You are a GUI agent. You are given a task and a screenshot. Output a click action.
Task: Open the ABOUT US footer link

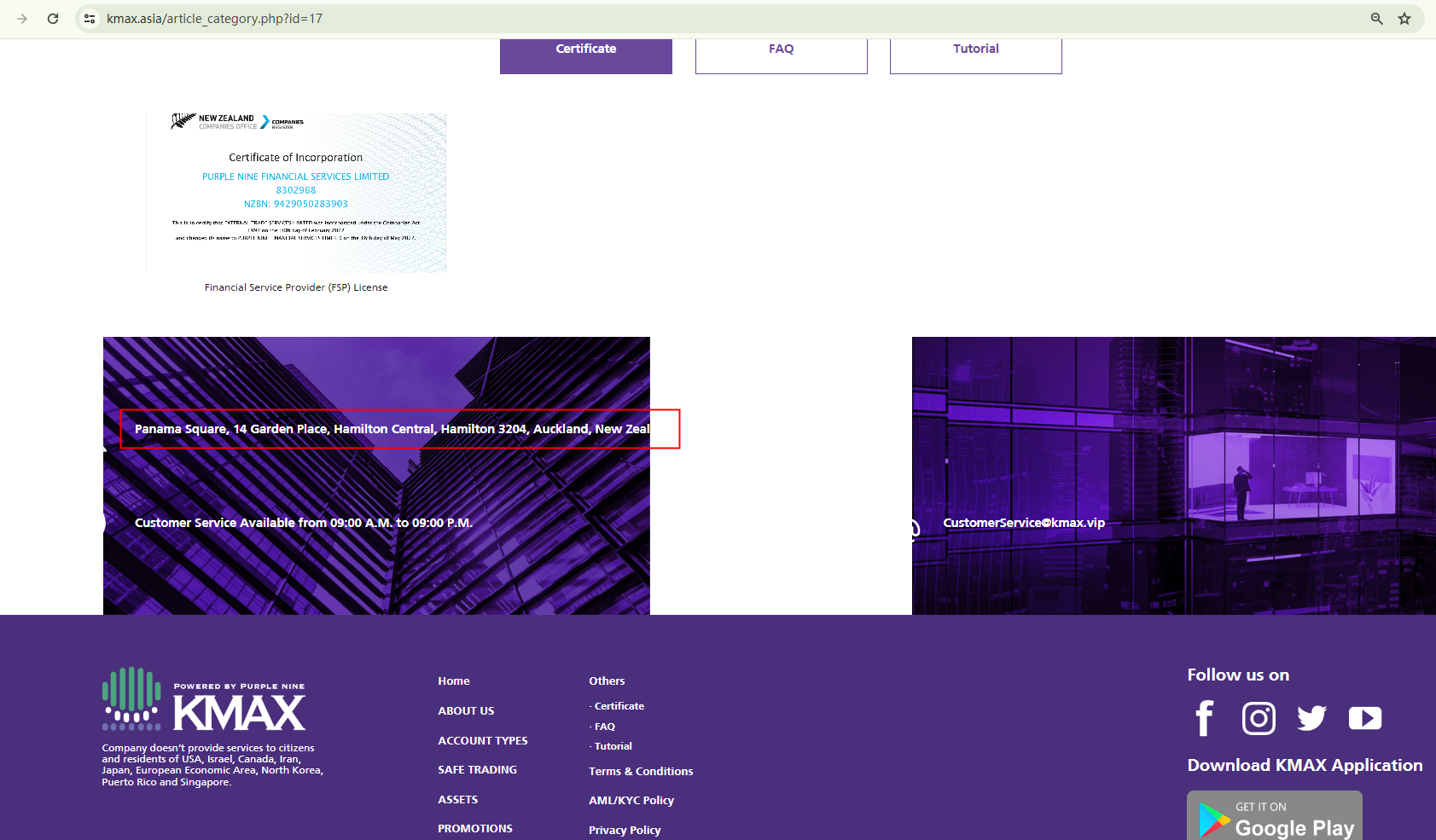point(466,711)
